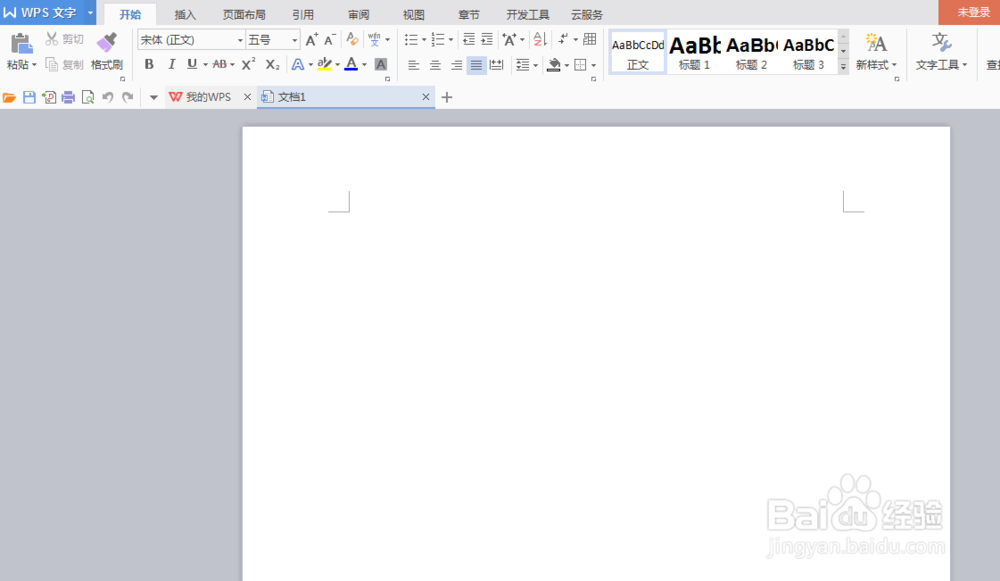The width and height of the screenshot is (1000, 581).
Task: Center align text
Action: [x=435, y=64]
